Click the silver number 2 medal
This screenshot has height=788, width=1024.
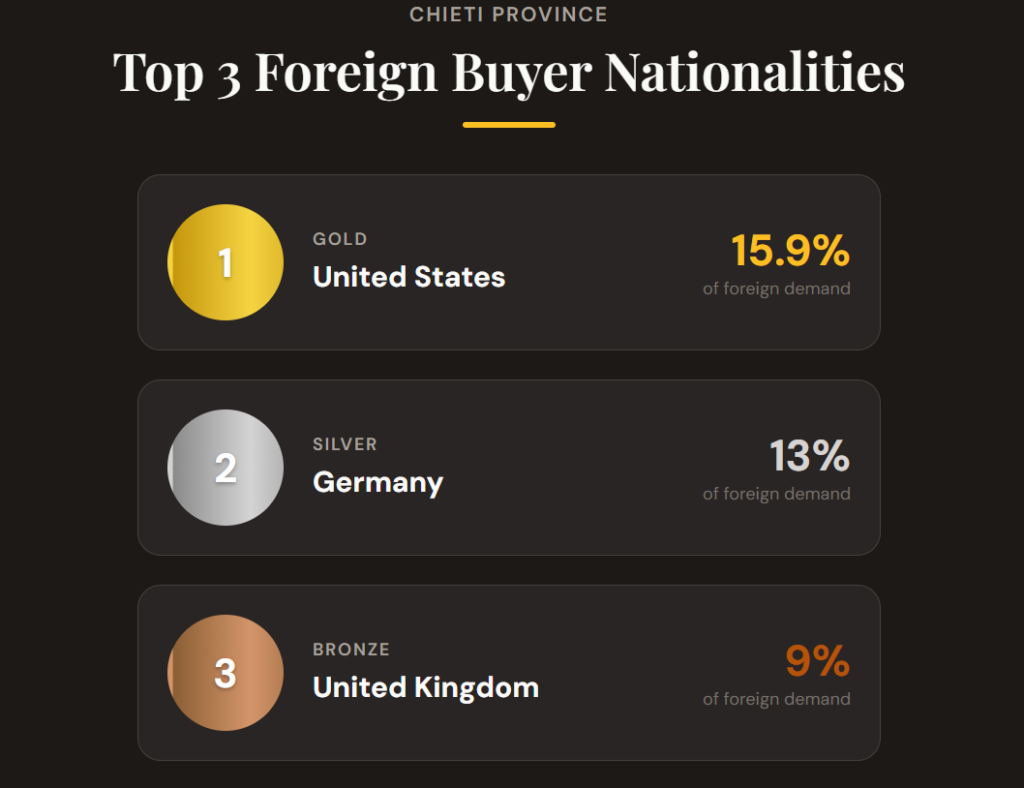click(225, 468)
